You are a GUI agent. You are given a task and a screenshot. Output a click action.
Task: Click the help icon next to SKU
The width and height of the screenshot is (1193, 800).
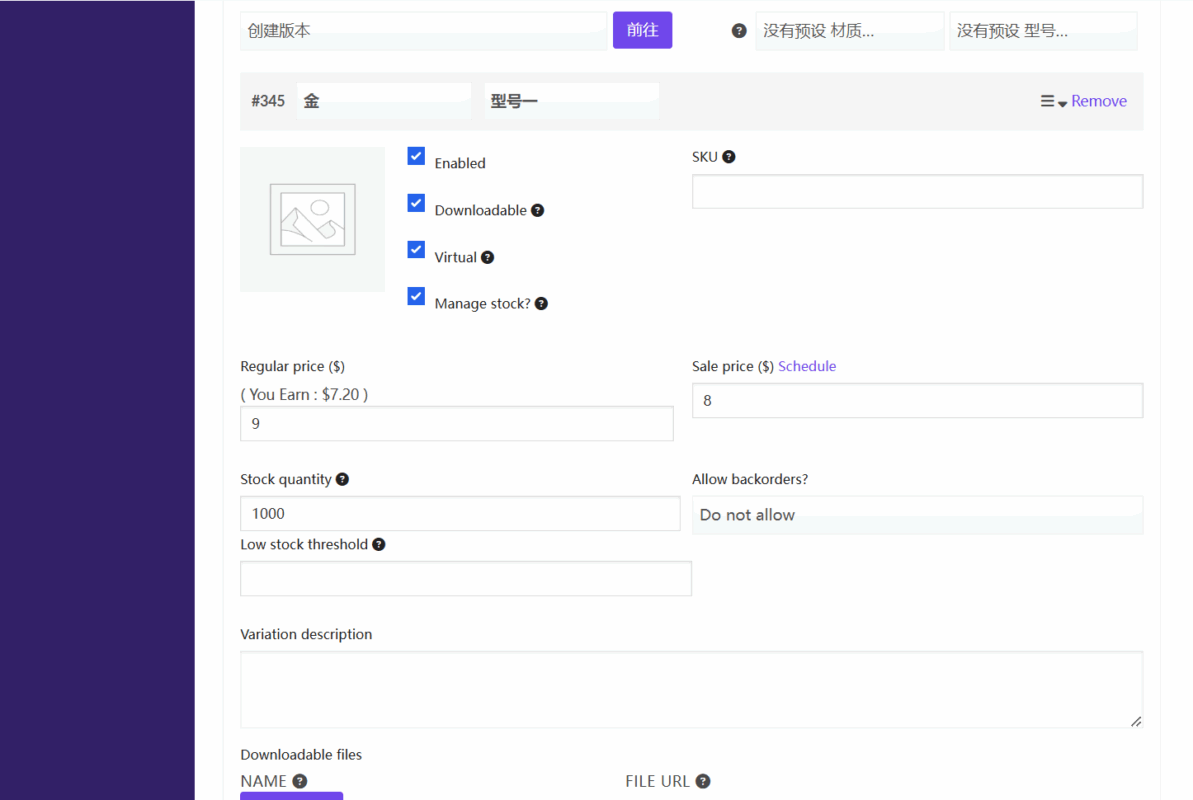729,157
